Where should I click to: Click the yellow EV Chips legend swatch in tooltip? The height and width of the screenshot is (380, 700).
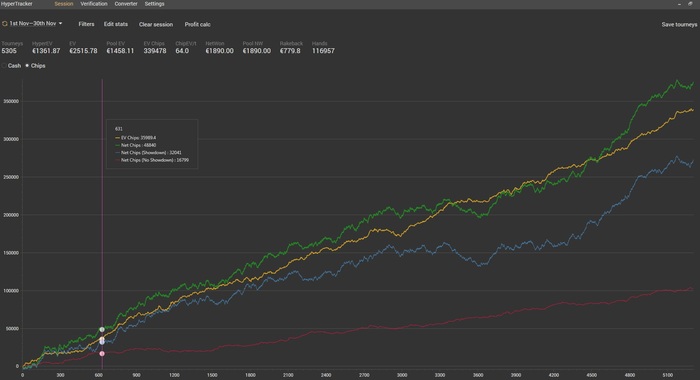point(117,138)
